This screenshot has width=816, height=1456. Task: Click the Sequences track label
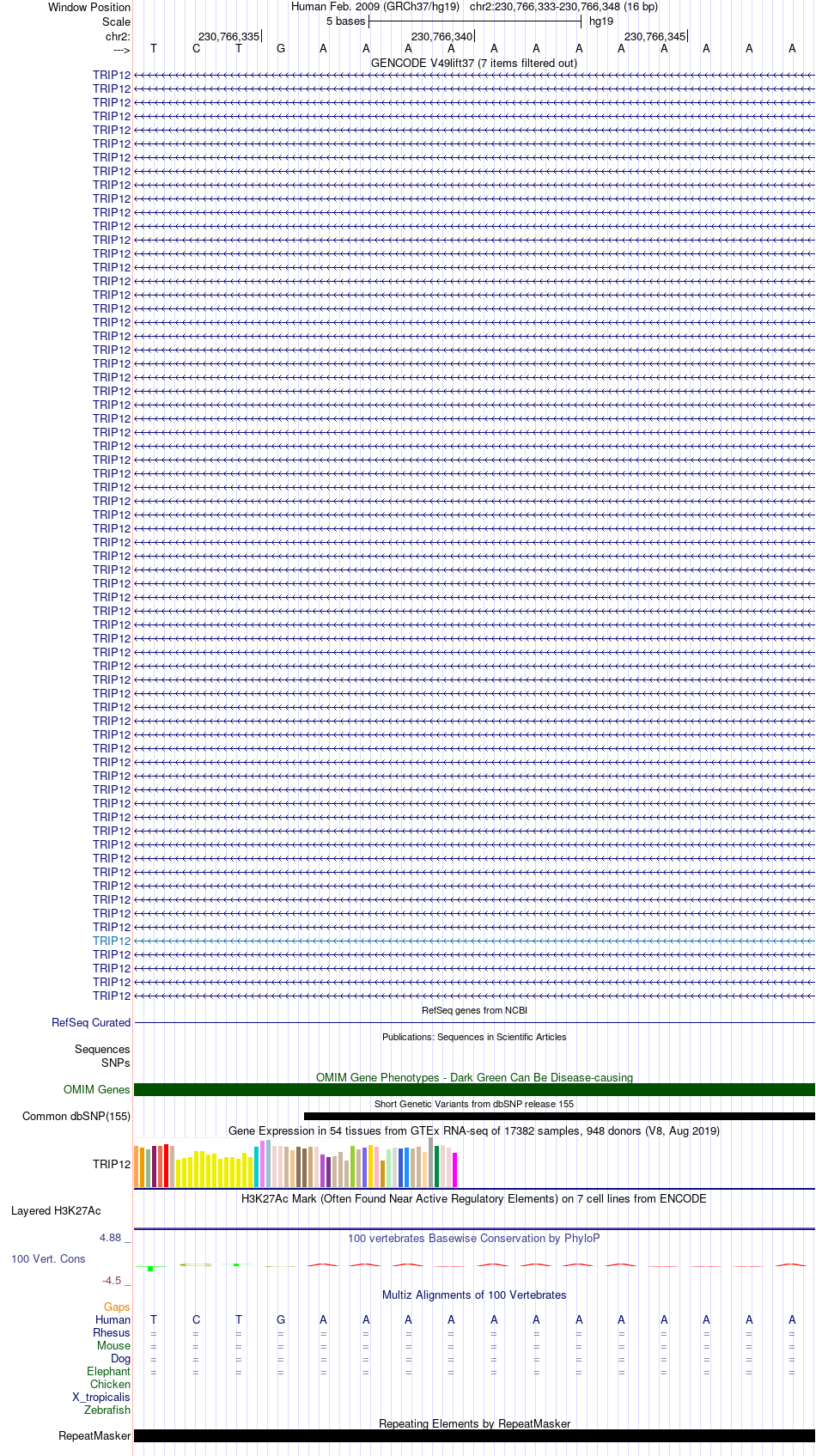pyautogui.click(x=102, y=1050)
